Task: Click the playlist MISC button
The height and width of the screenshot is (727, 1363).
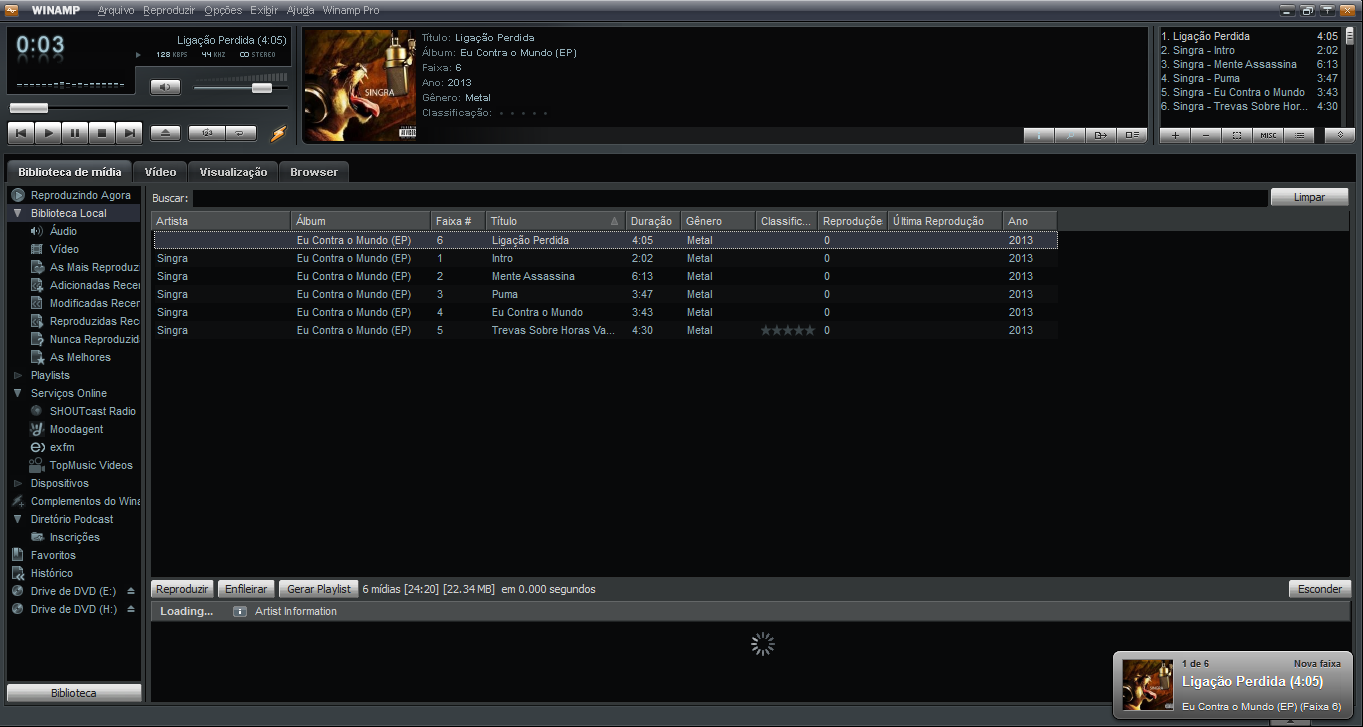Action: pyautogui.click(x=1268, y=135)
